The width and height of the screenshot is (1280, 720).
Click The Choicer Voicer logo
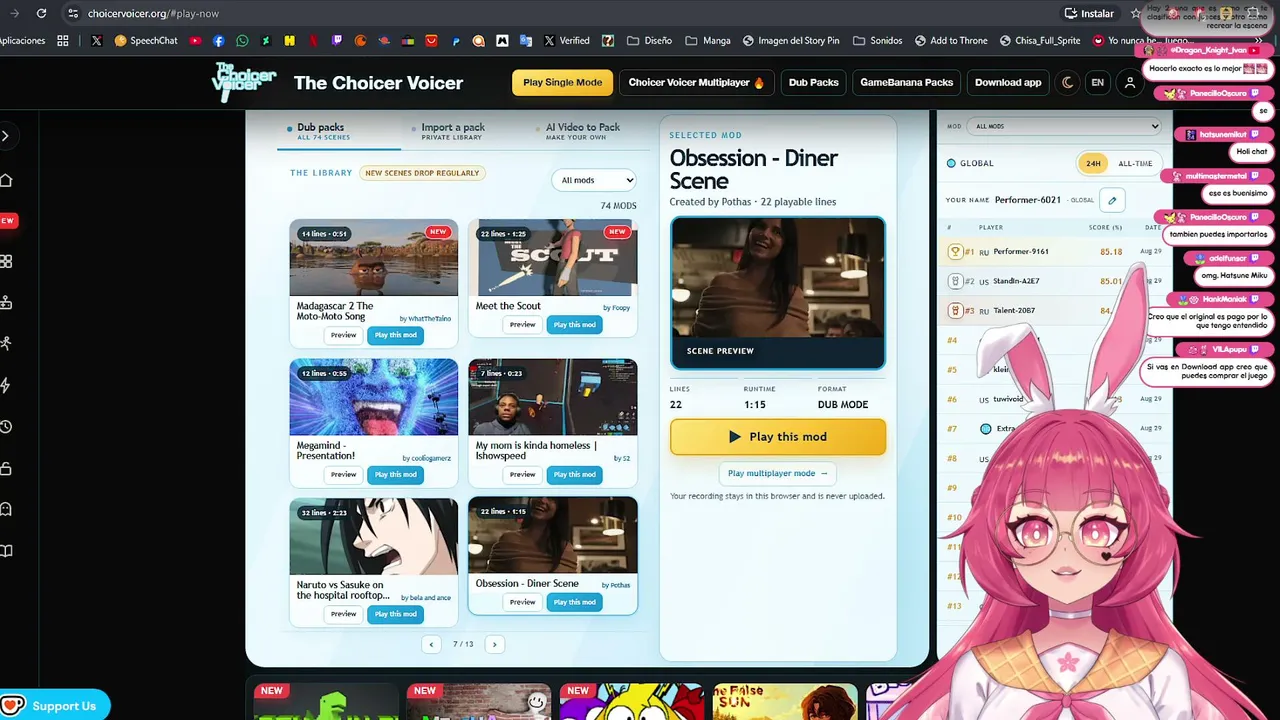coord(244,82)
